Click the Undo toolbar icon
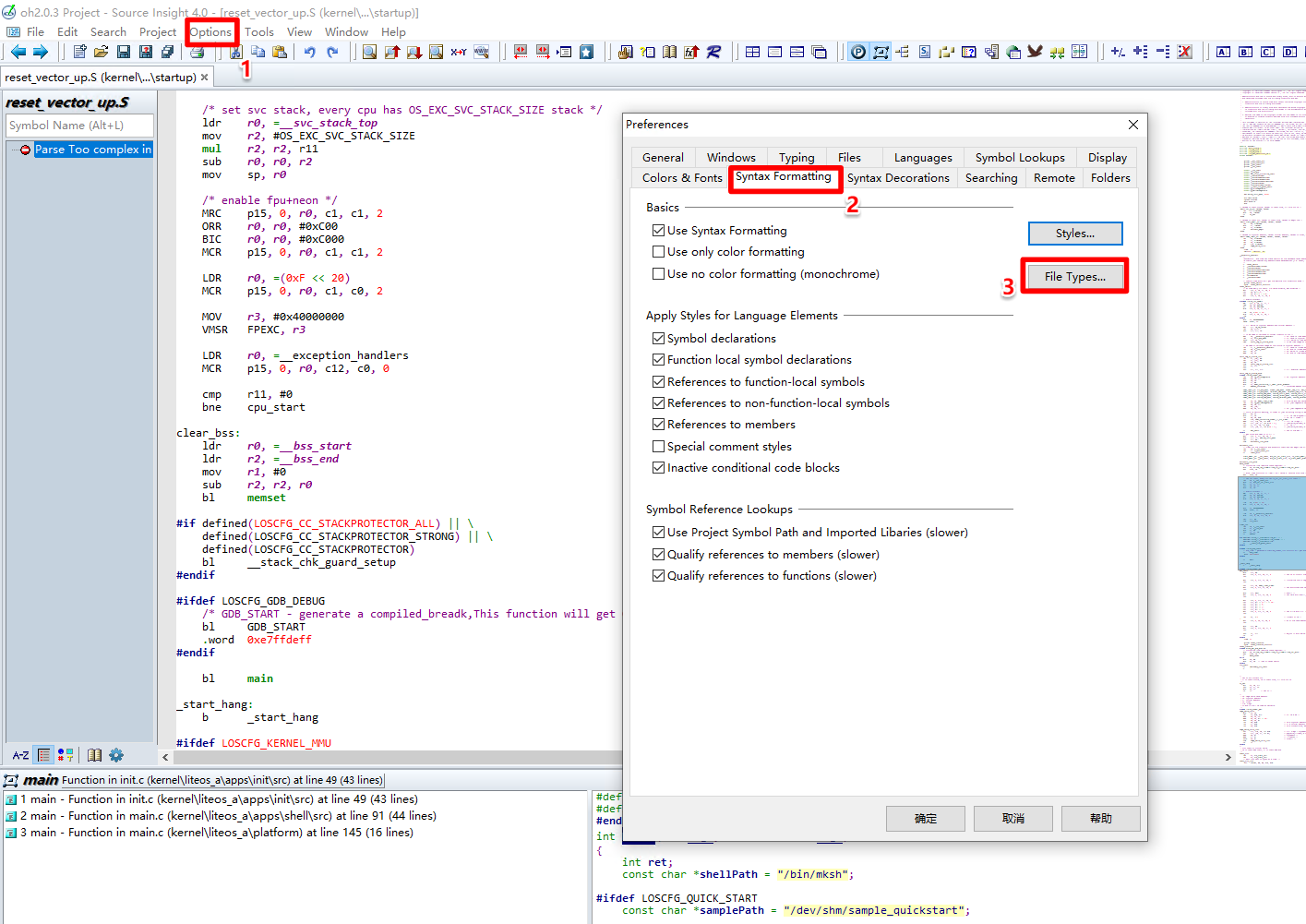The width and height of the screenshot is (1306, 924). pos(310,53)
